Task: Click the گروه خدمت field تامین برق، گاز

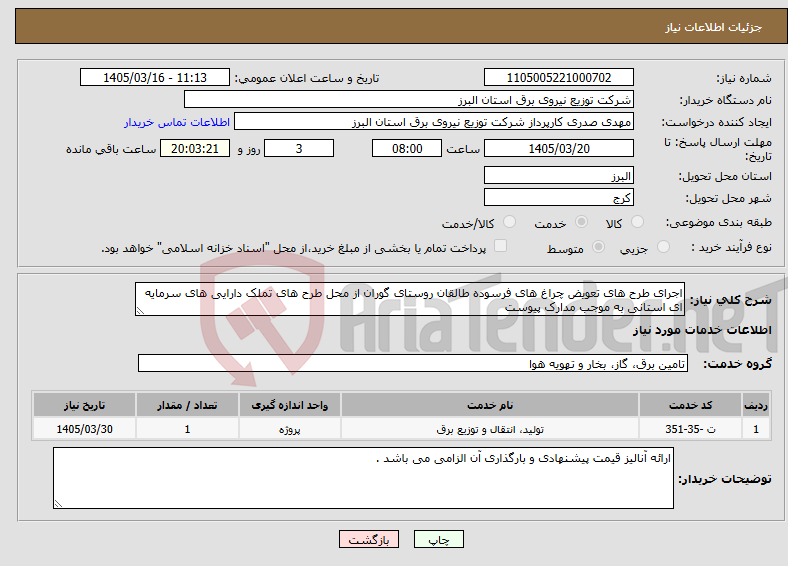Action: pos(413,363)
